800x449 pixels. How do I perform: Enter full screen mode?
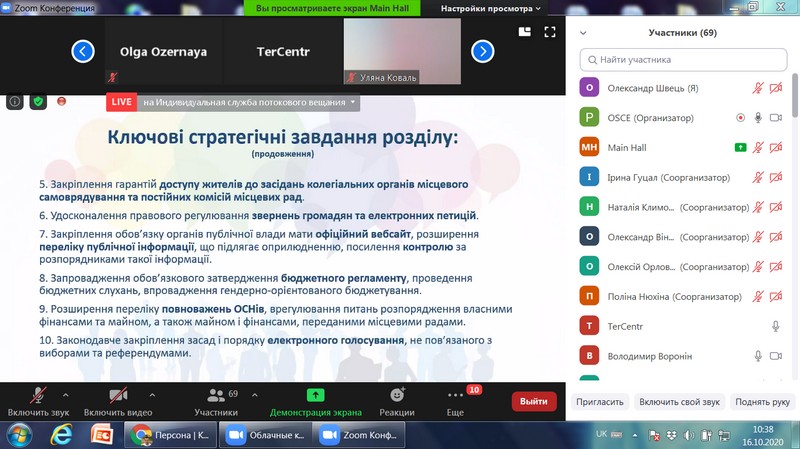coord(549,31)
